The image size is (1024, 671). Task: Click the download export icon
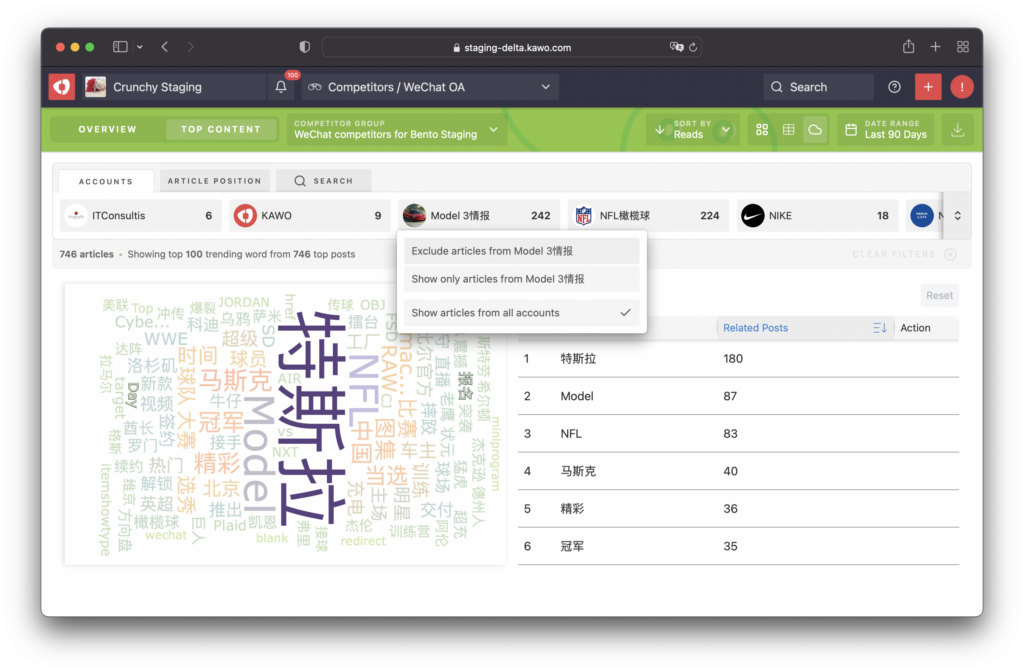coord(957,130)
